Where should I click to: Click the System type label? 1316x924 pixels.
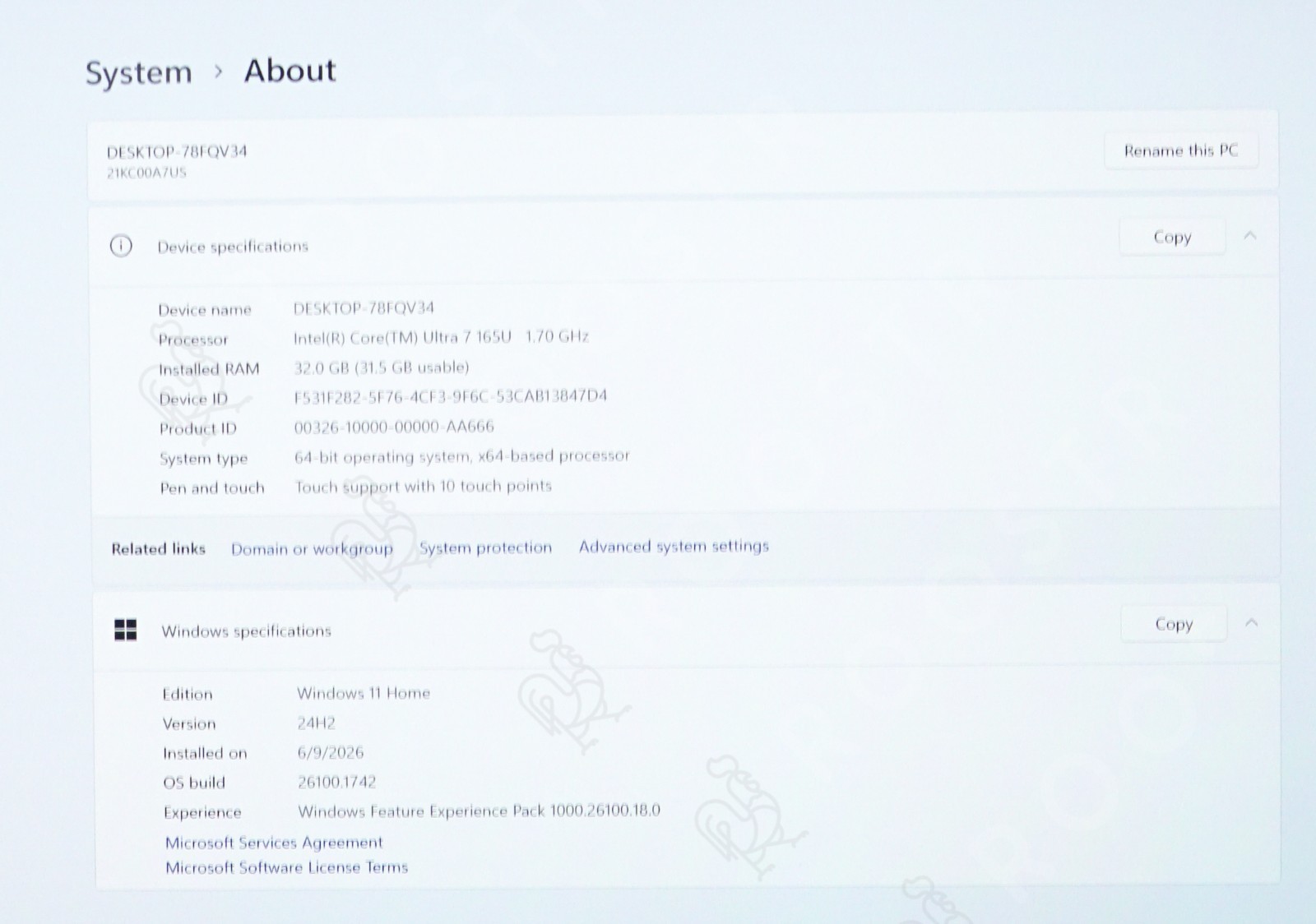pos(203,459)
